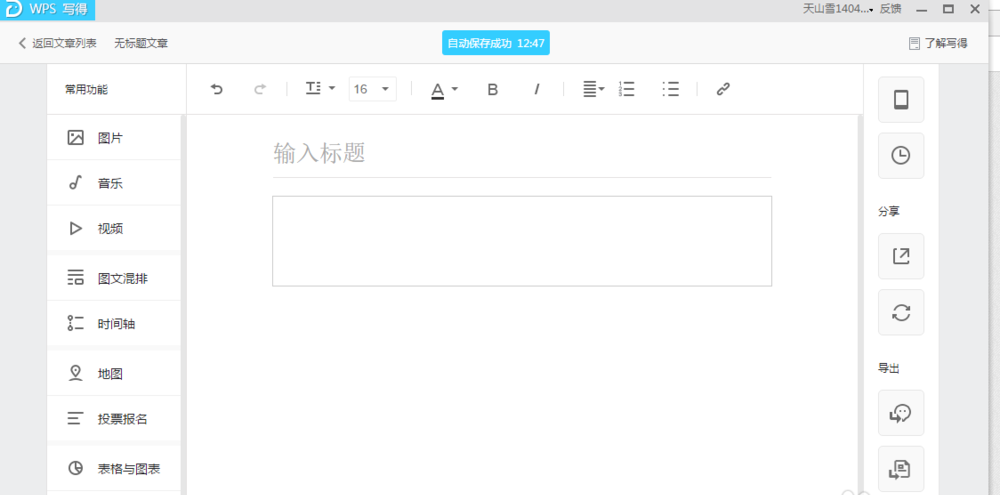
Task: Go back via 返回文章列表
Action: (58, 43)
